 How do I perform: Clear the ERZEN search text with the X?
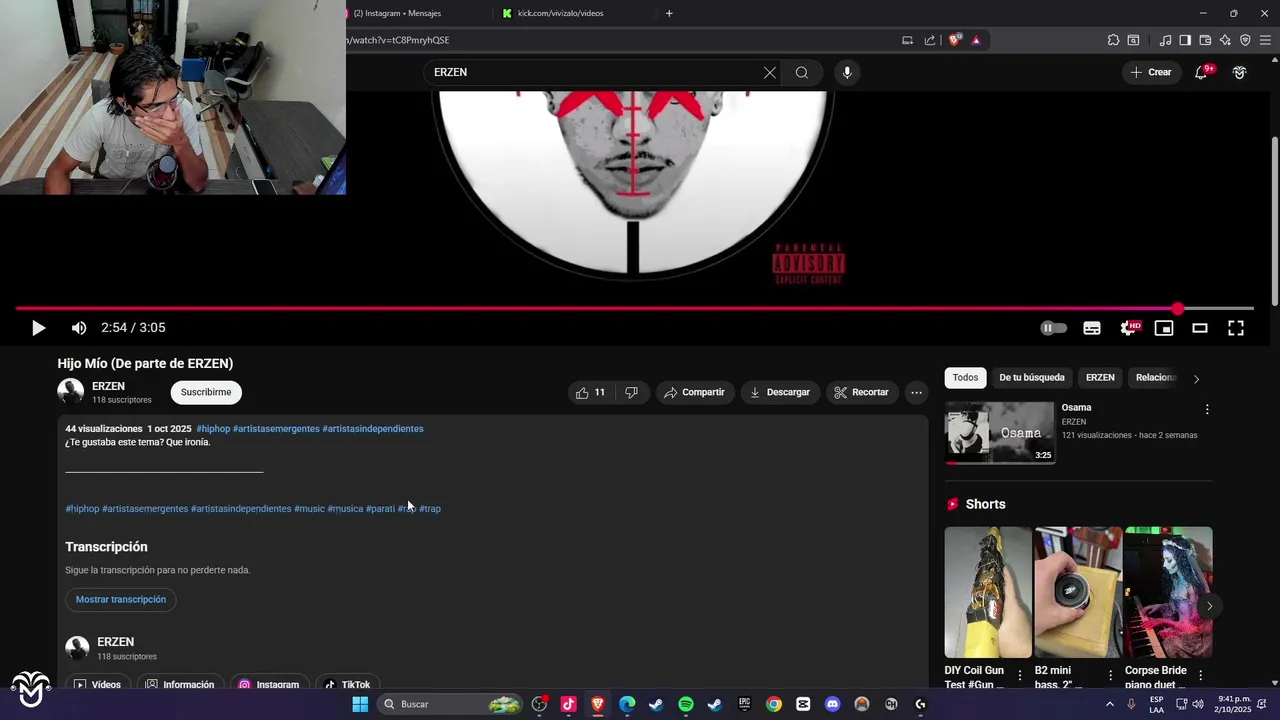769,73
